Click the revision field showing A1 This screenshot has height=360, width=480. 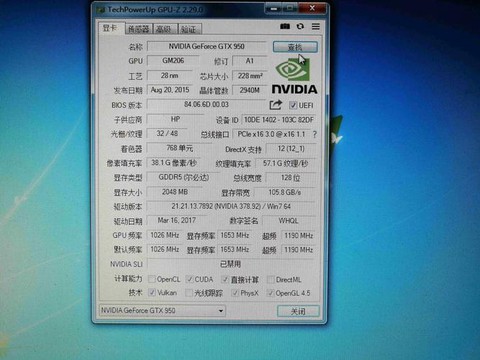(250, 61)
